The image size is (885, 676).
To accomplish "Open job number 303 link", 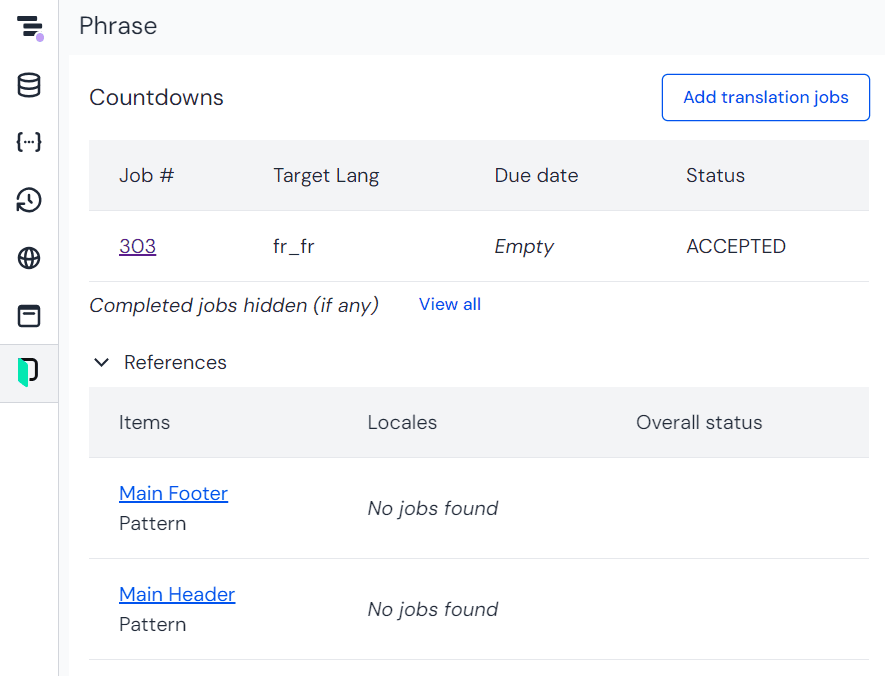I will click(137, 246).
